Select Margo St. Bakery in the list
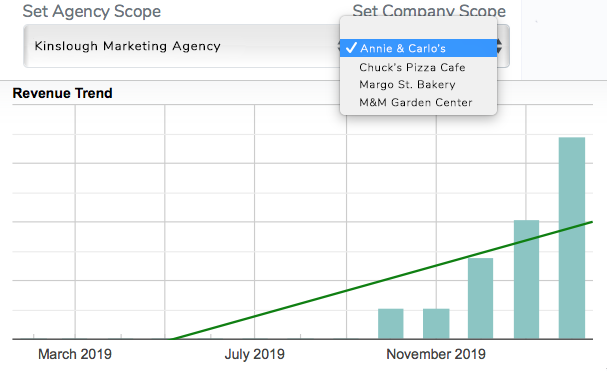Image resolution: width=607 pixels, height=371 pixels. pos(418,84)
